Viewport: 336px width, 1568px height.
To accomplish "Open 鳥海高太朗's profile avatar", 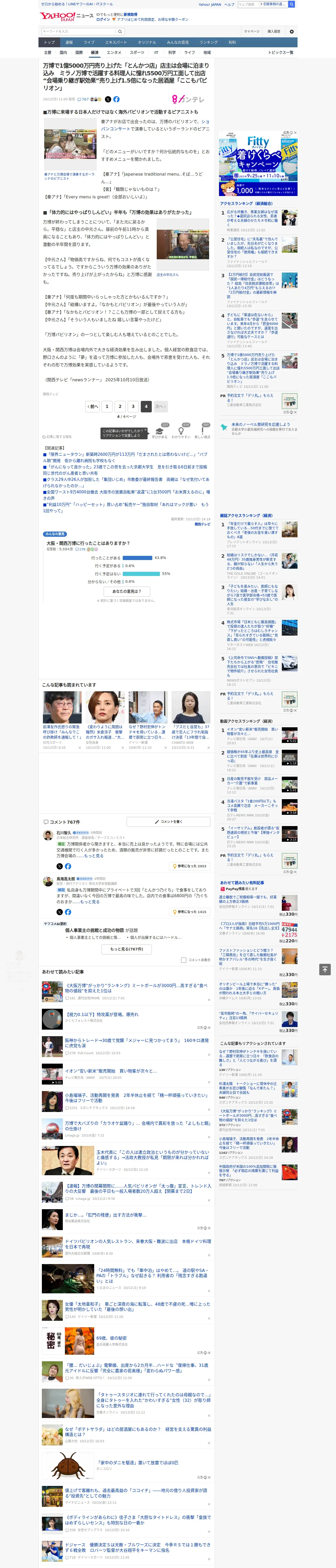I will (x=48, y=881).
